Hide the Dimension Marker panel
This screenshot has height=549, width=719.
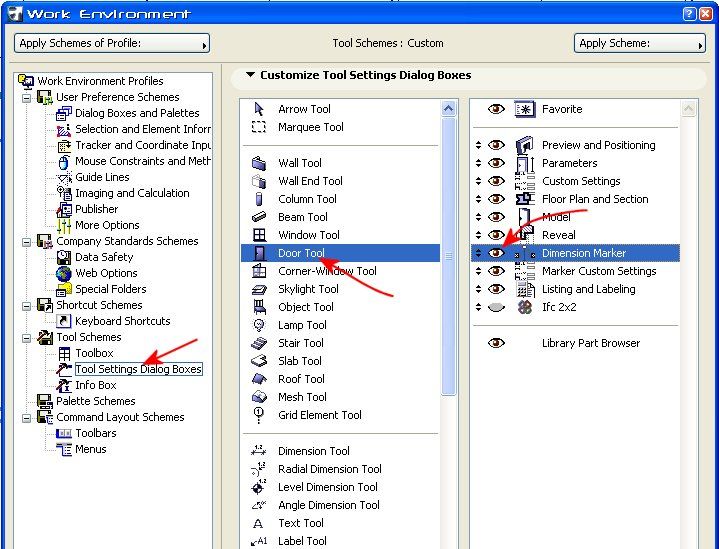pos(496,253)
